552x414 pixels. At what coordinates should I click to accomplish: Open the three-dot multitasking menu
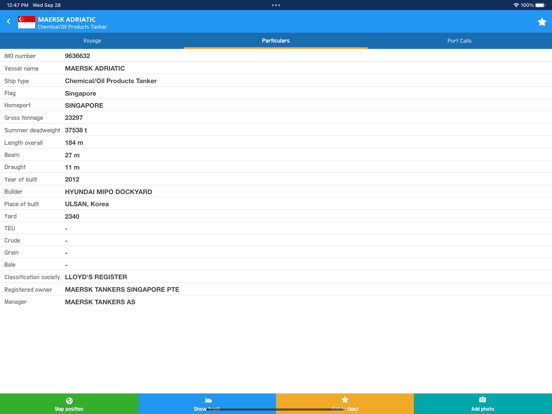(x=276, y=5)
